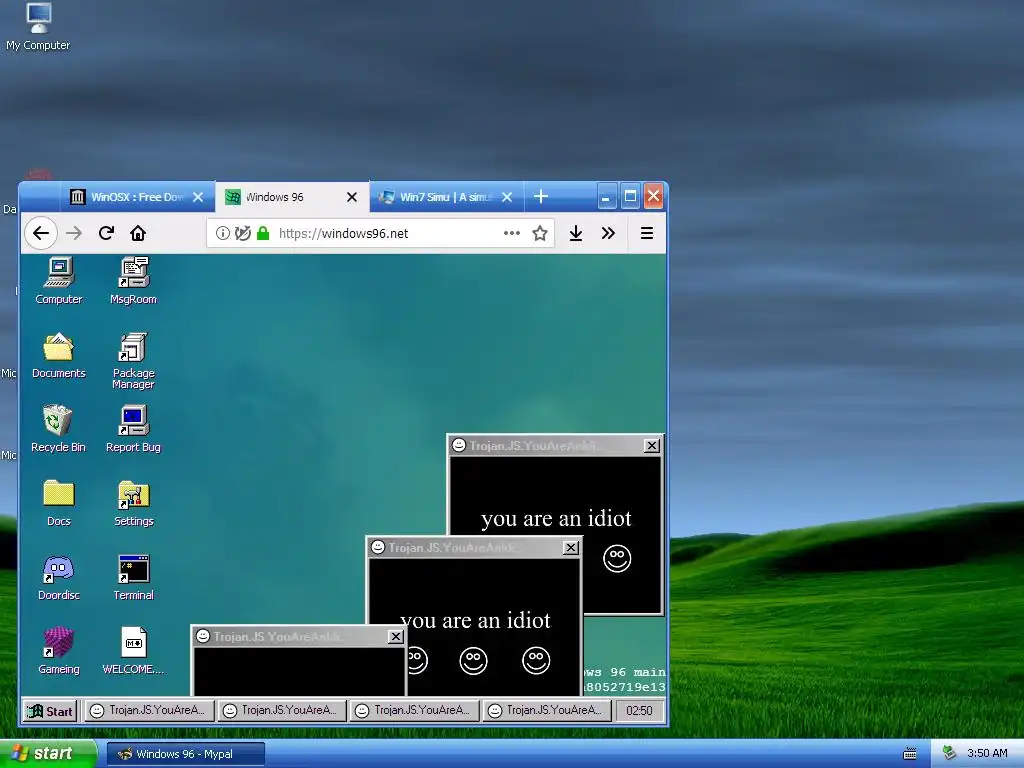1024x768 pixels.
Task: Open tracking protection shield icon
Action: point(243,233)
